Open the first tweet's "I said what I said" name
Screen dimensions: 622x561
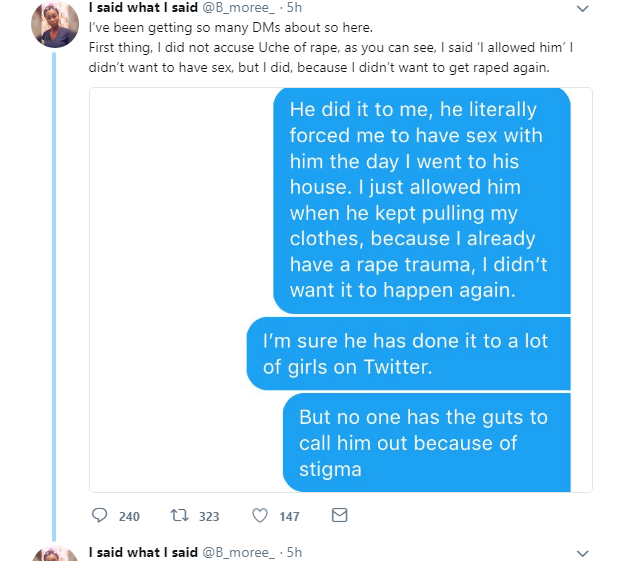coord(143,8)
